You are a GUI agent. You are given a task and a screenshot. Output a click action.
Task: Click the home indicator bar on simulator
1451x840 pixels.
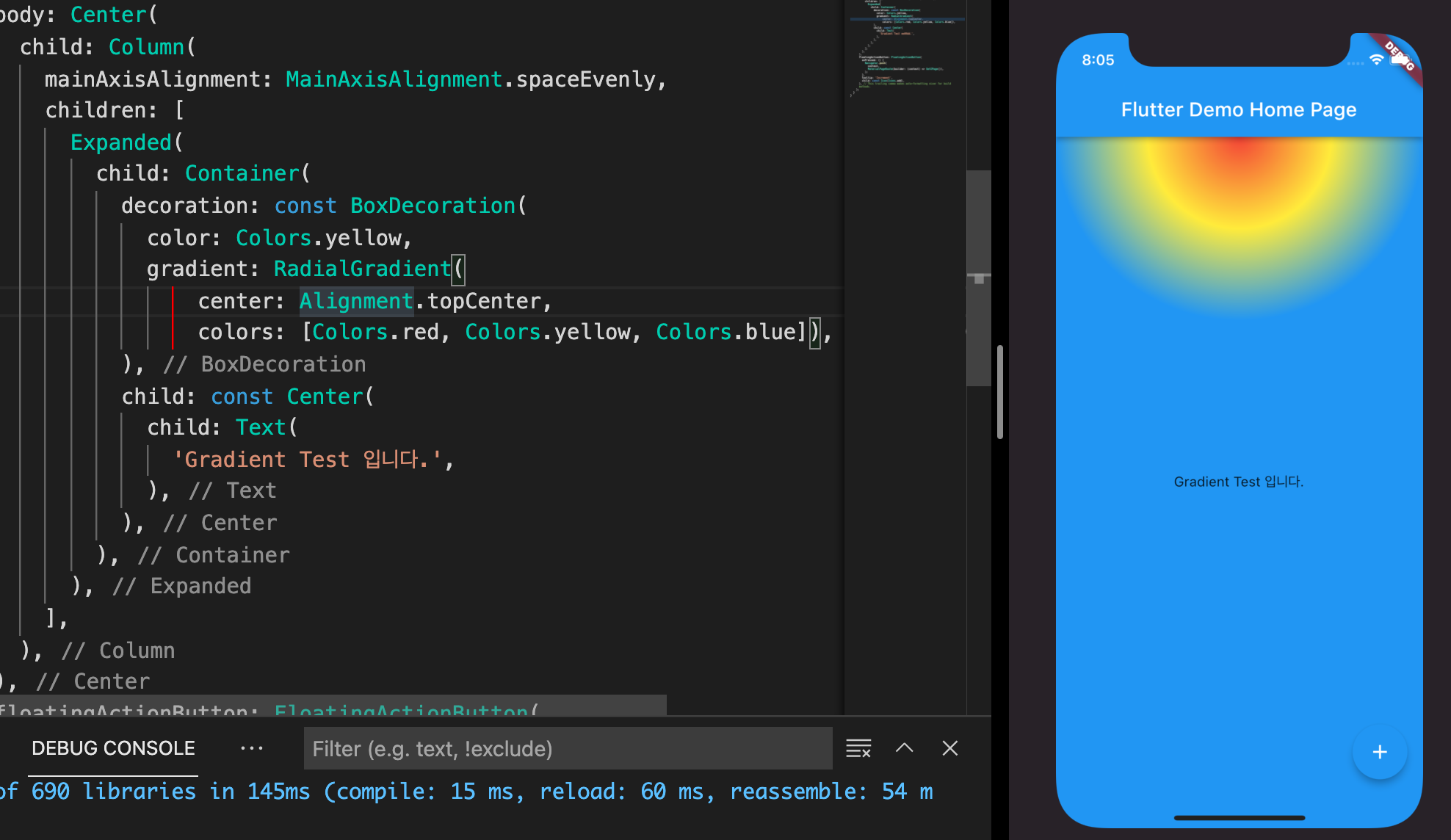tap(1239, 817)
